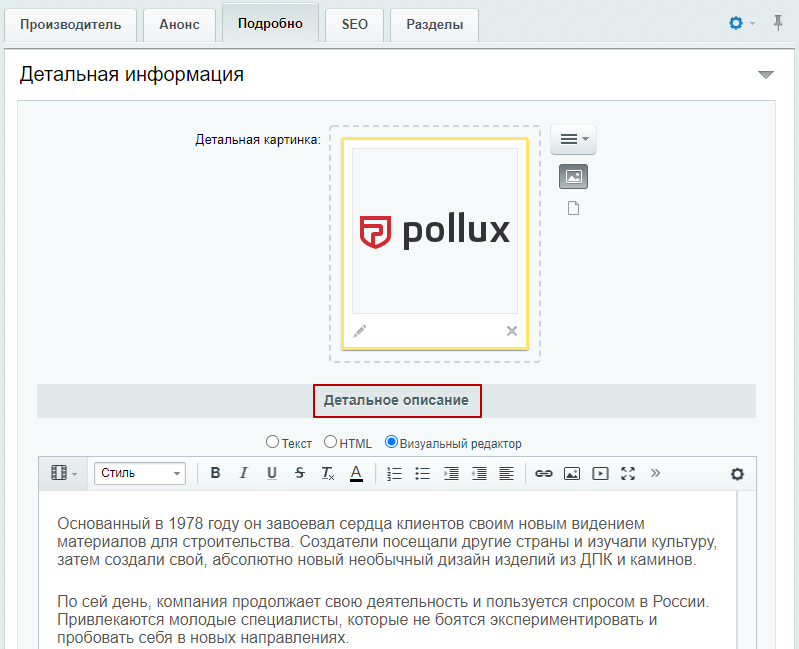
Task: Select the Визуальный редактор radio option
Action: click(x=391, y=442)
